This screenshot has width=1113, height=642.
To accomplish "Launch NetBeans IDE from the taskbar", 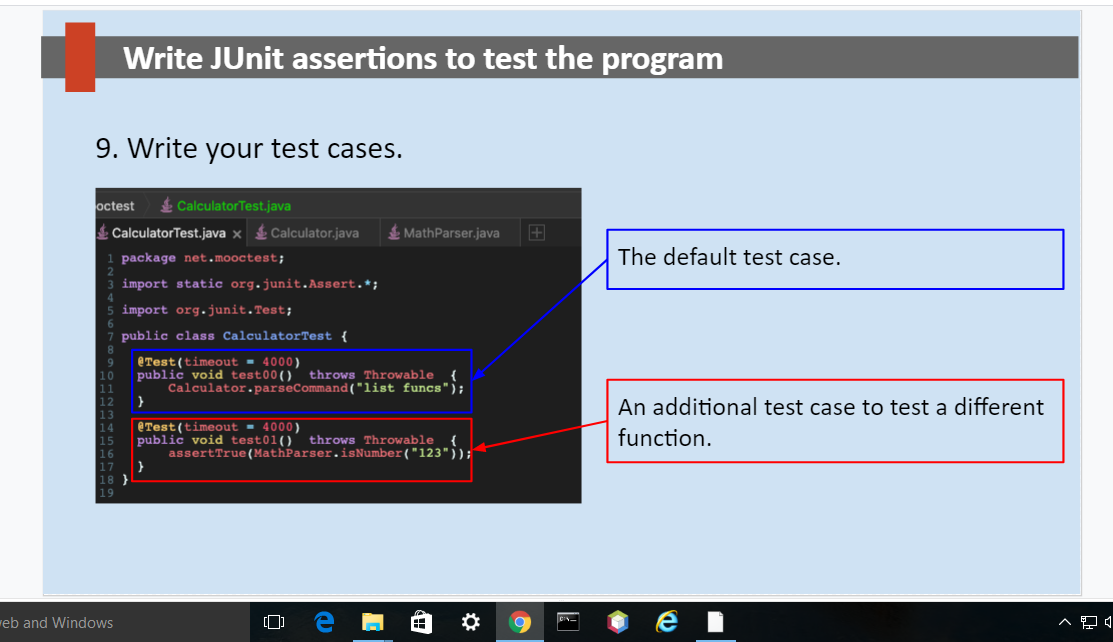I will click(617, 622).
